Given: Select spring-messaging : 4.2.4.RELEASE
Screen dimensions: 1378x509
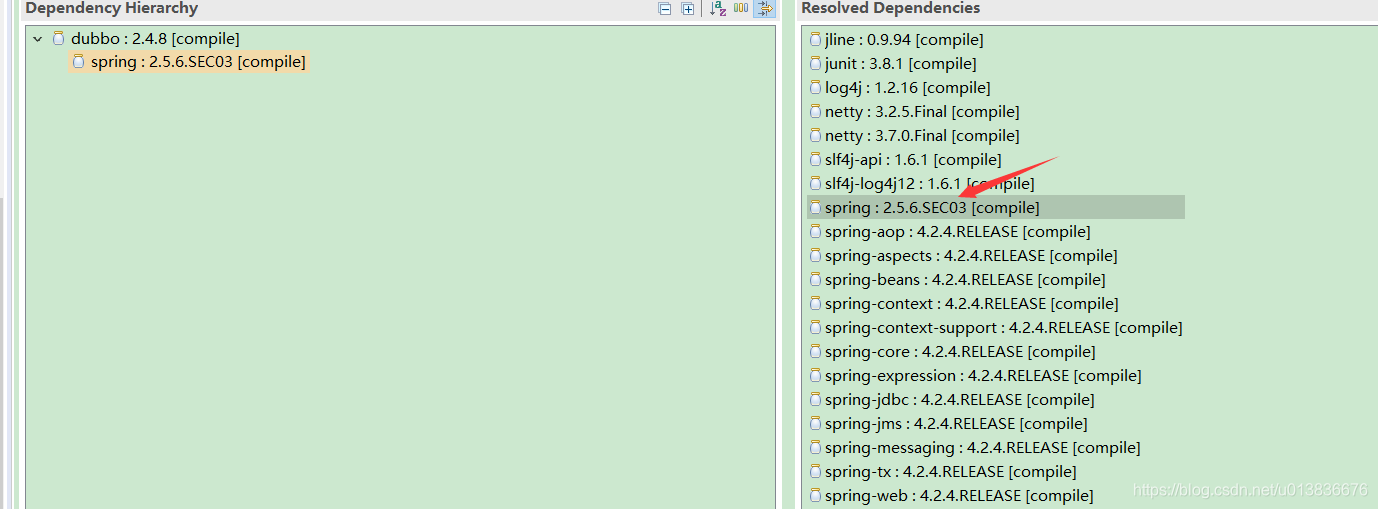Looking at the screenshot, I should pyautogui.click(x=983, y=448).
